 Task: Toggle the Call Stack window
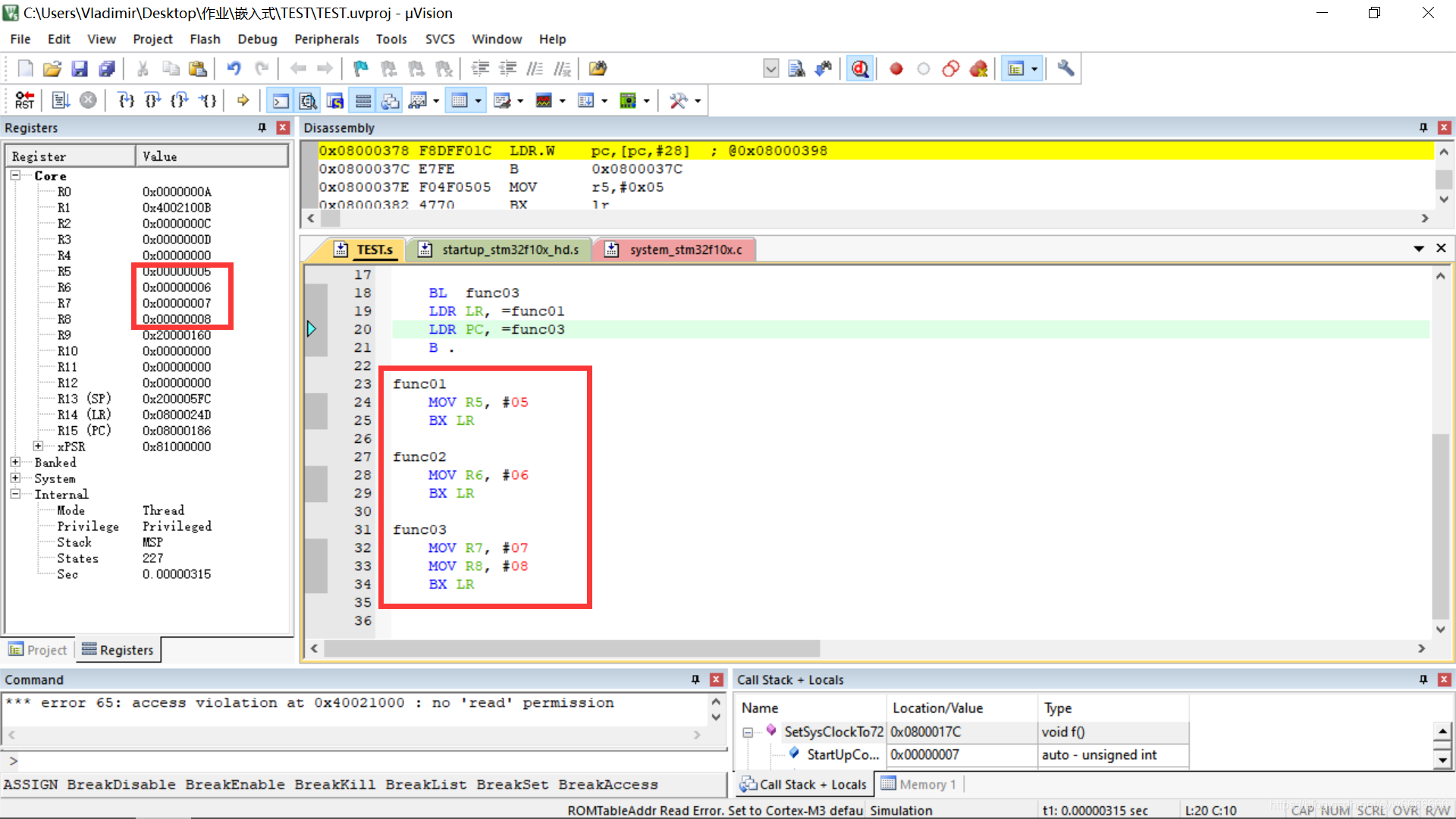(391, 101)
